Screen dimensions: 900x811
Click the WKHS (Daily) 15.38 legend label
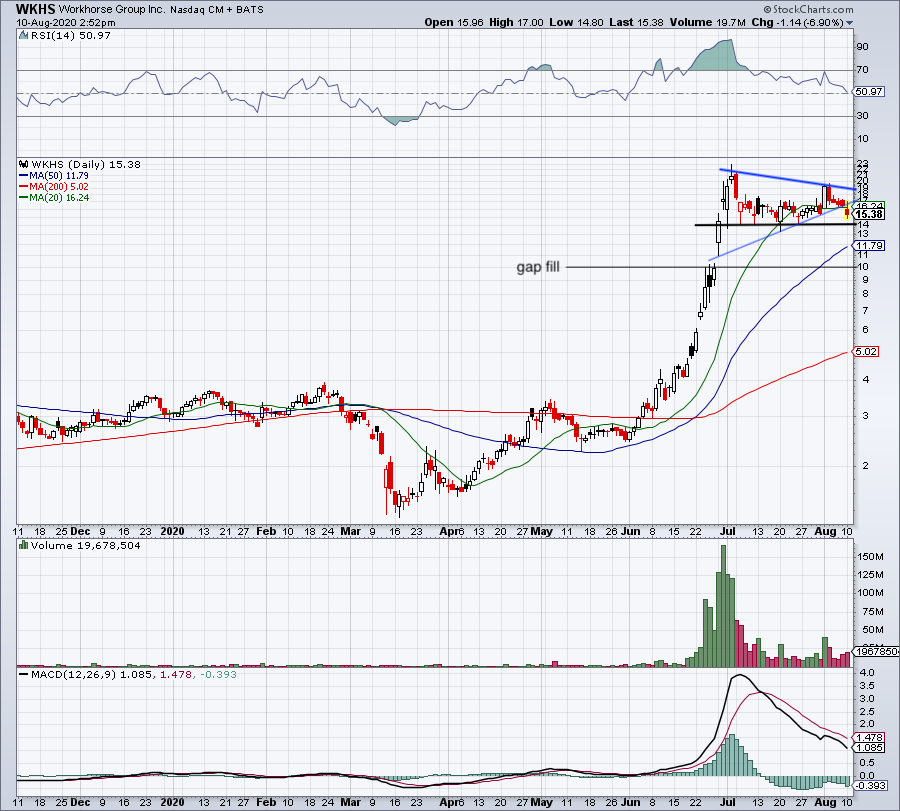tap(86, 165)
